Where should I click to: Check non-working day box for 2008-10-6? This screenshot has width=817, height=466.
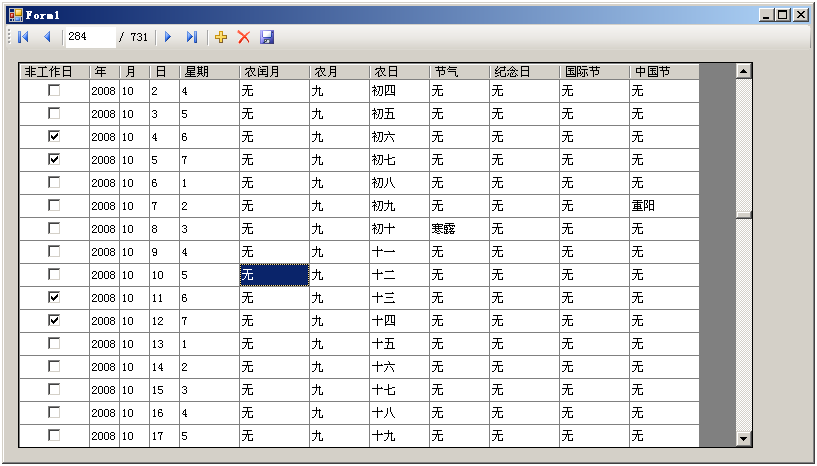coord(54,182)
